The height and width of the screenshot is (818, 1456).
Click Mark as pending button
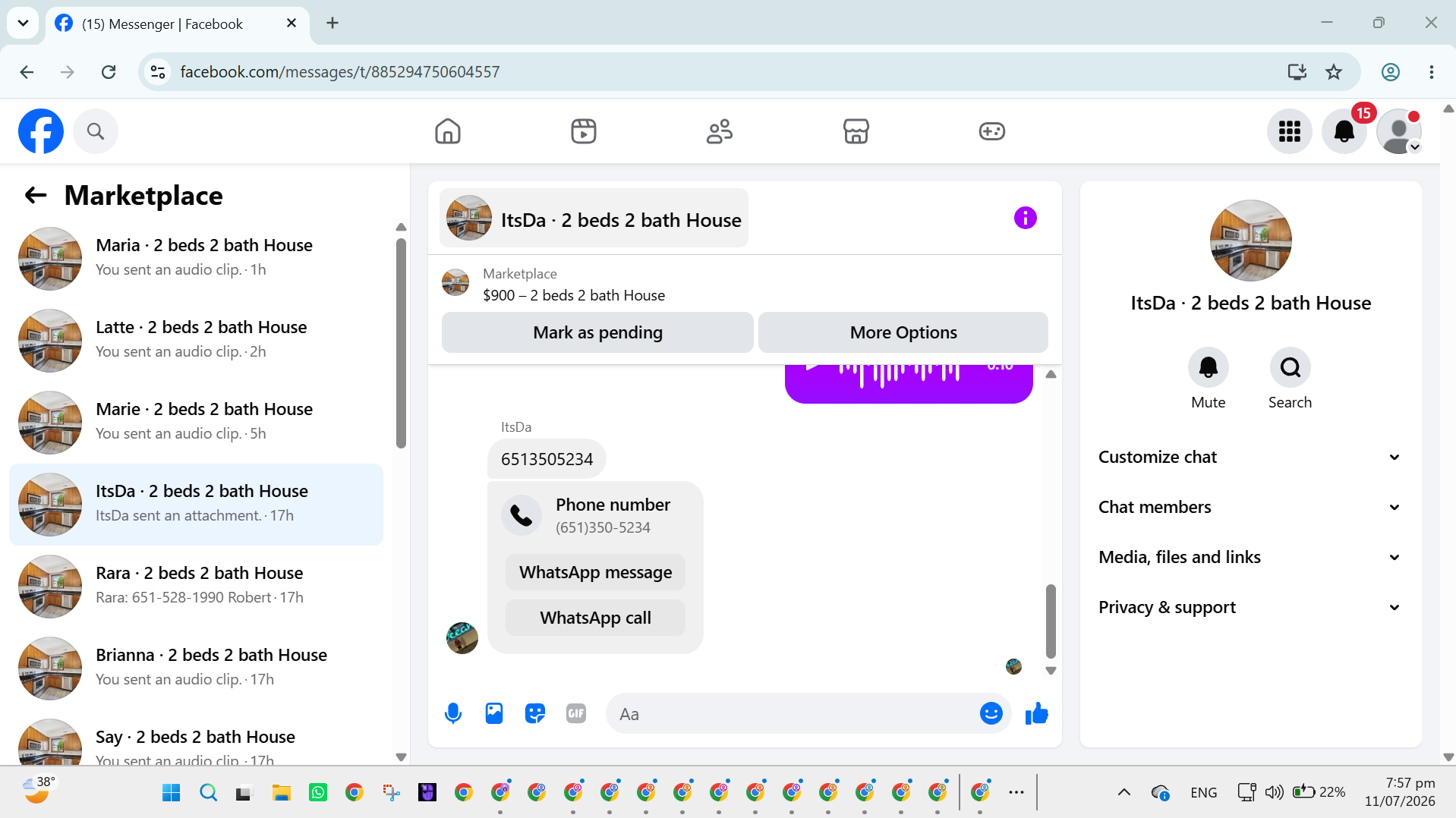coord(597,332)
